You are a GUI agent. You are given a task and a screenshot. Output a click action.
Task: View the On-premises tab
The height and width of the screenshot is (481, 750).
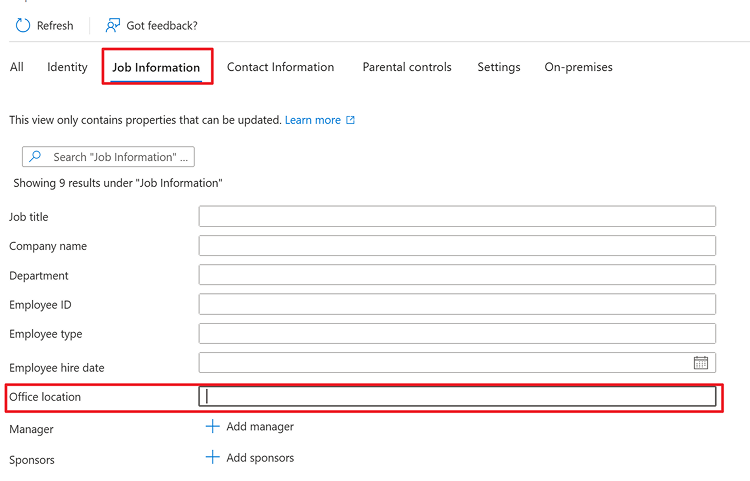tap(578, 67)
